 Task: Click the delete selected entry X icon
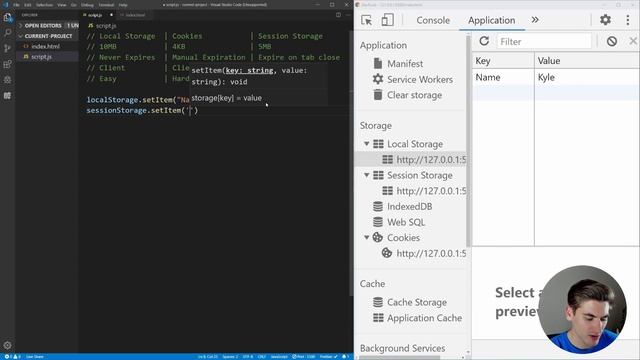click(x=633, y=41)
